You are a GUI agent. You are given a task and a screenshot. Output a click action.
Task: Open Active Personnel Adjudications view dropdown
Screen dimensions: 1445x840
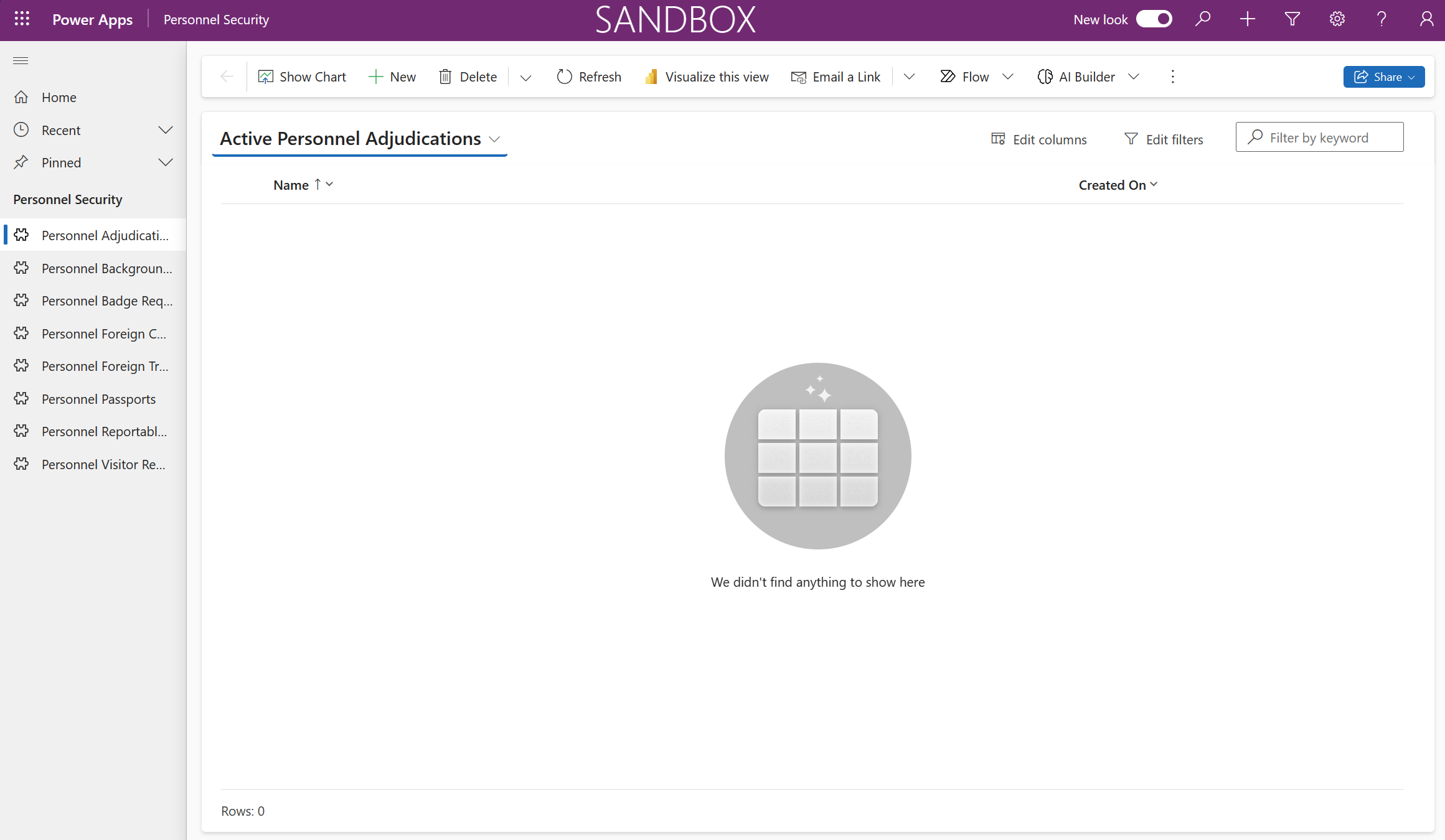(495, 139)
